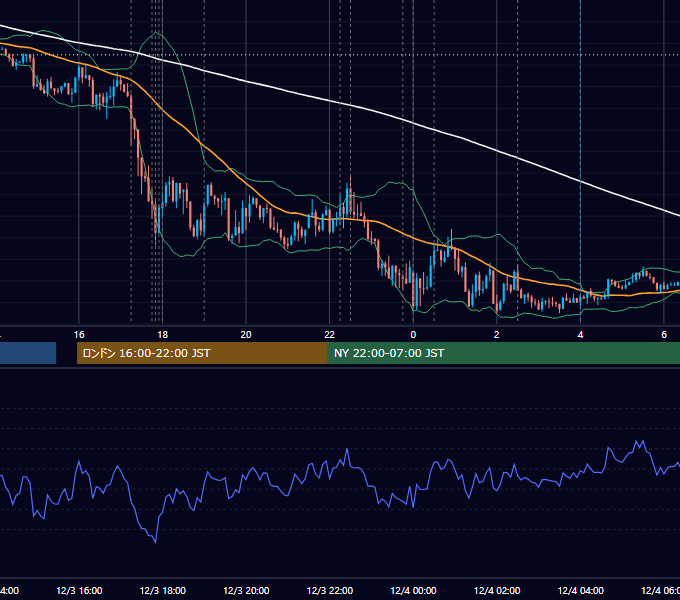Select the ロンドン 16:00-22:00 JST session bar
680x600 pixels.
point(202,353)
